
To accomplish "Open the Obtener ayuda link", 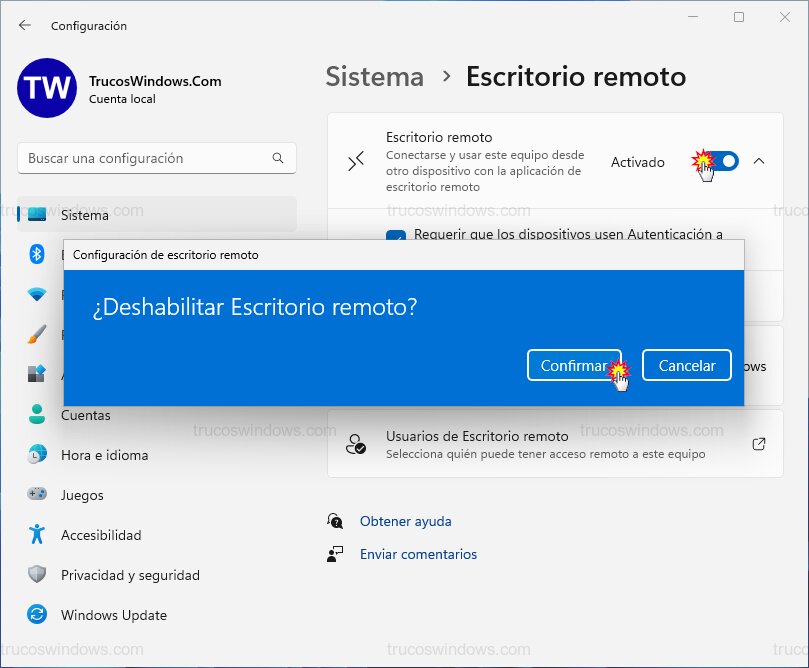I will click(x=405, y=521).
